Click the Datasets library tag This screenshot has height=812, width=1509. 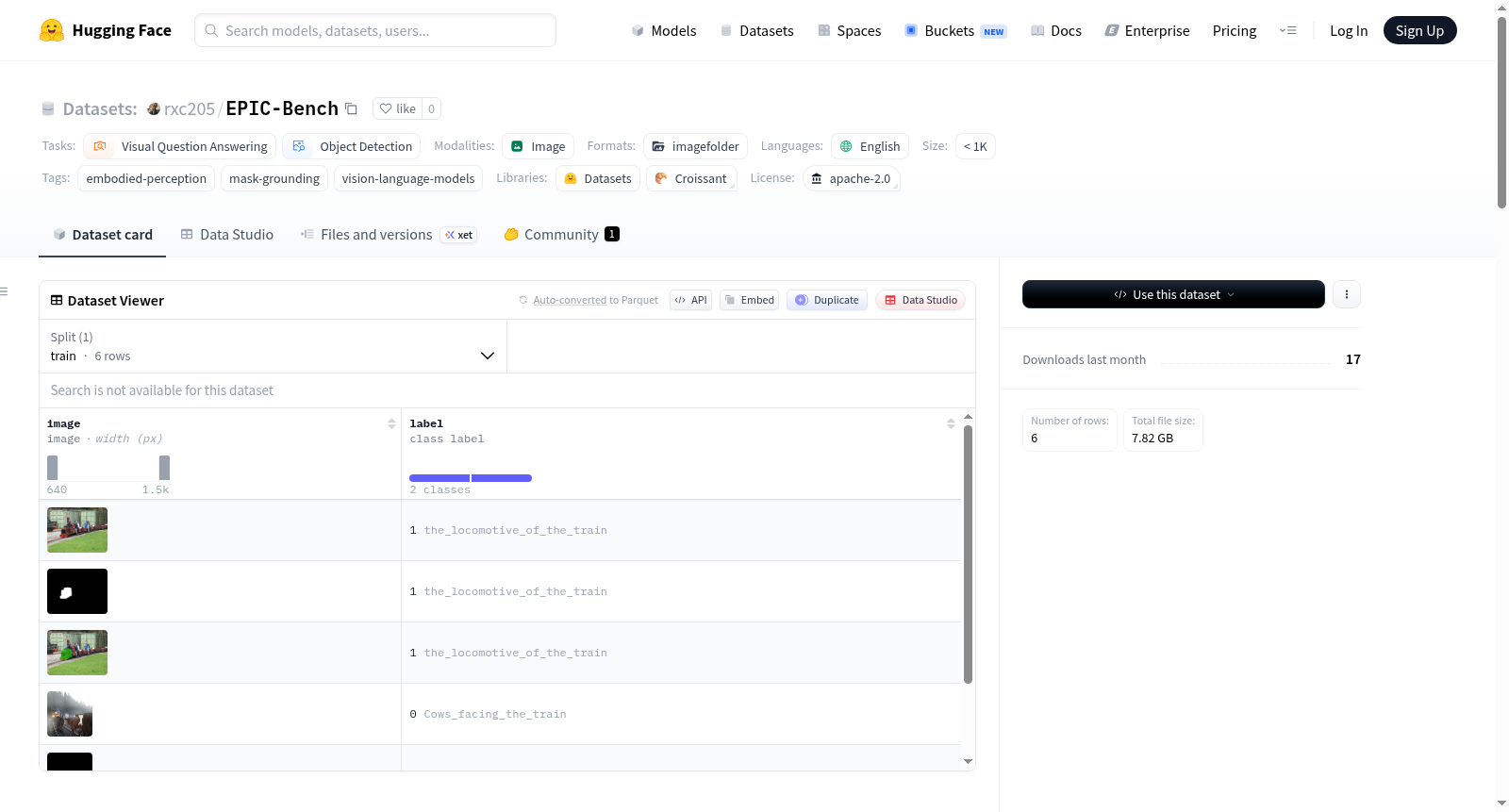click(x=598, y=178)
